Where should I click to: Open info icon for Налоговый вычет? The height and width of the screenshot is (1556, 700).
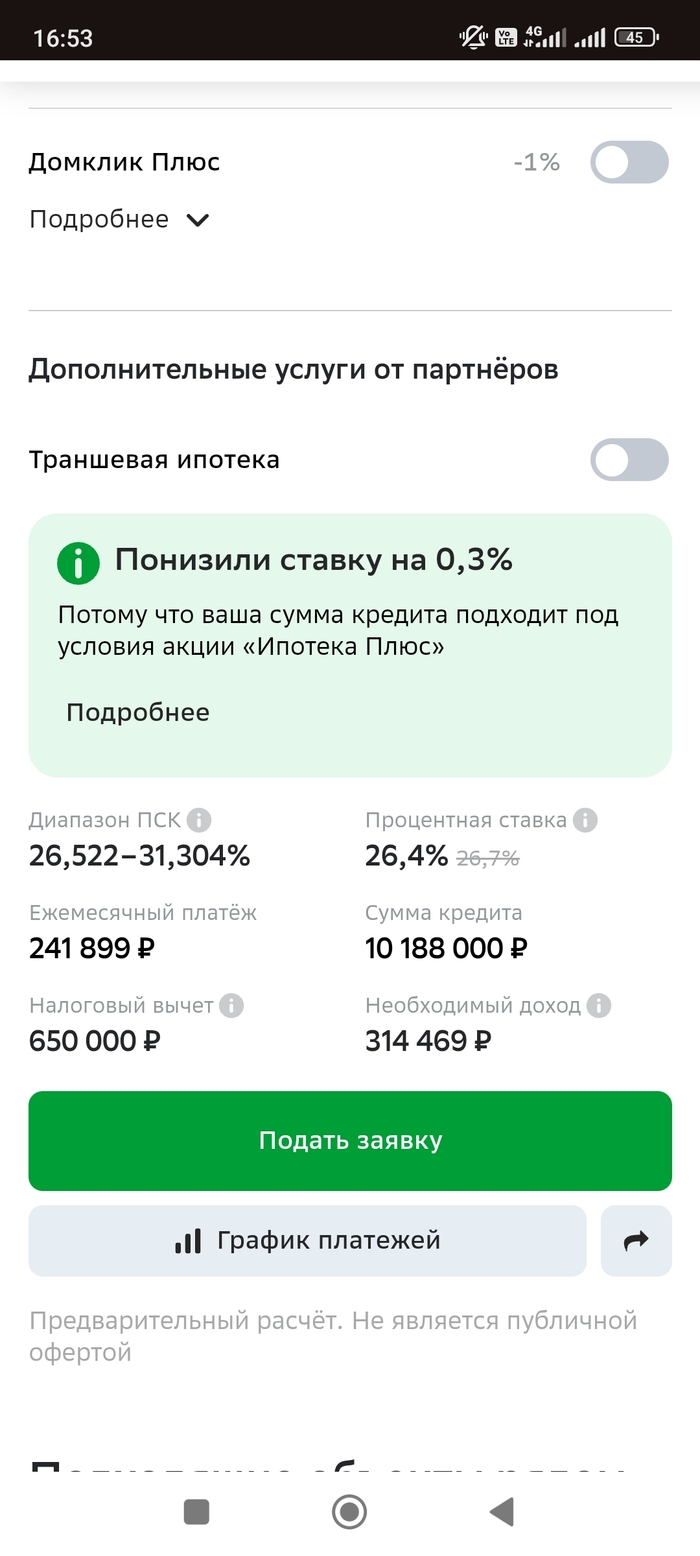pos(231,1006)
